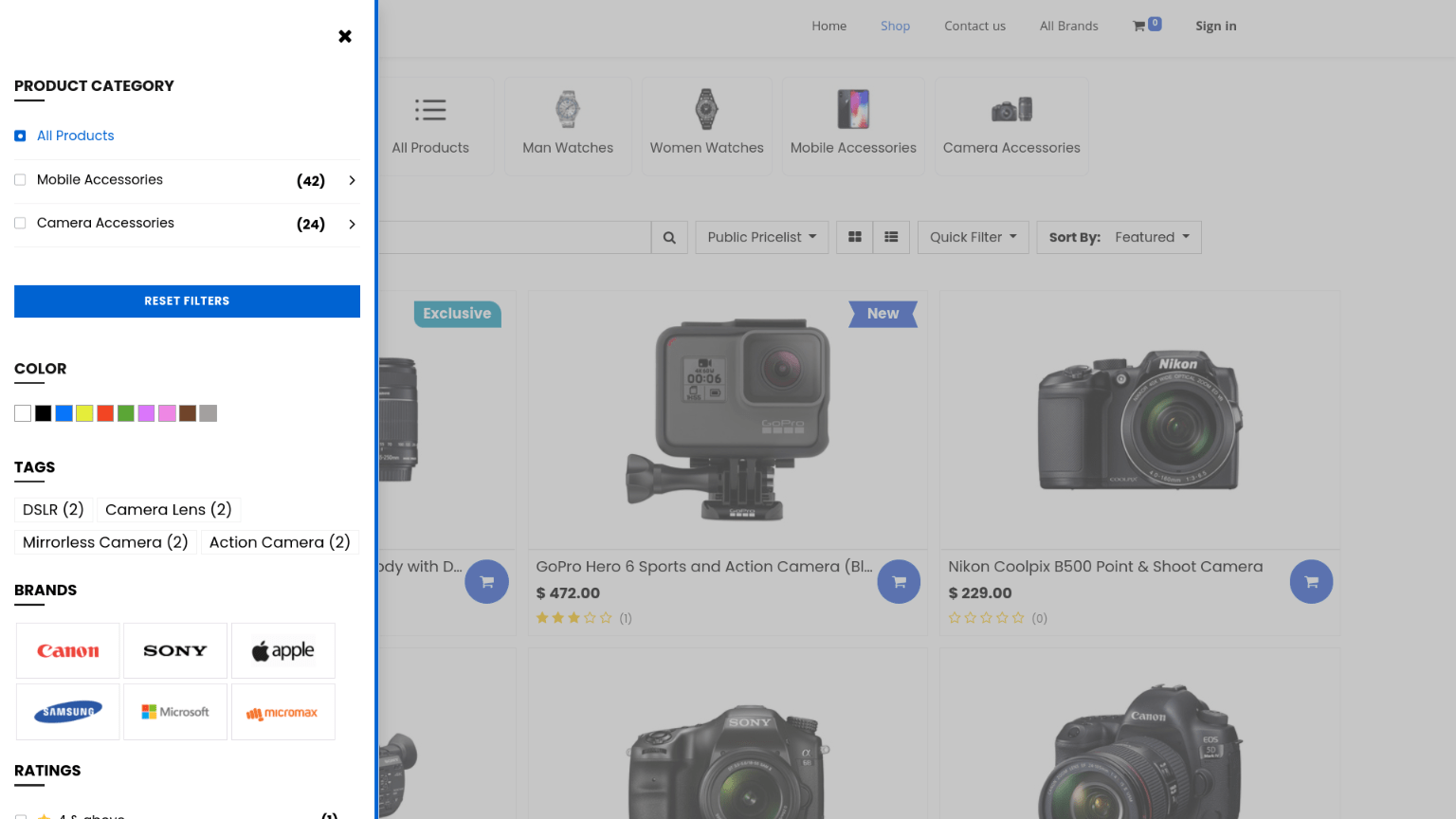The width and height of the screenshot is (1456, 819).
Task: Pick the black color swatch
Action: 44,413
